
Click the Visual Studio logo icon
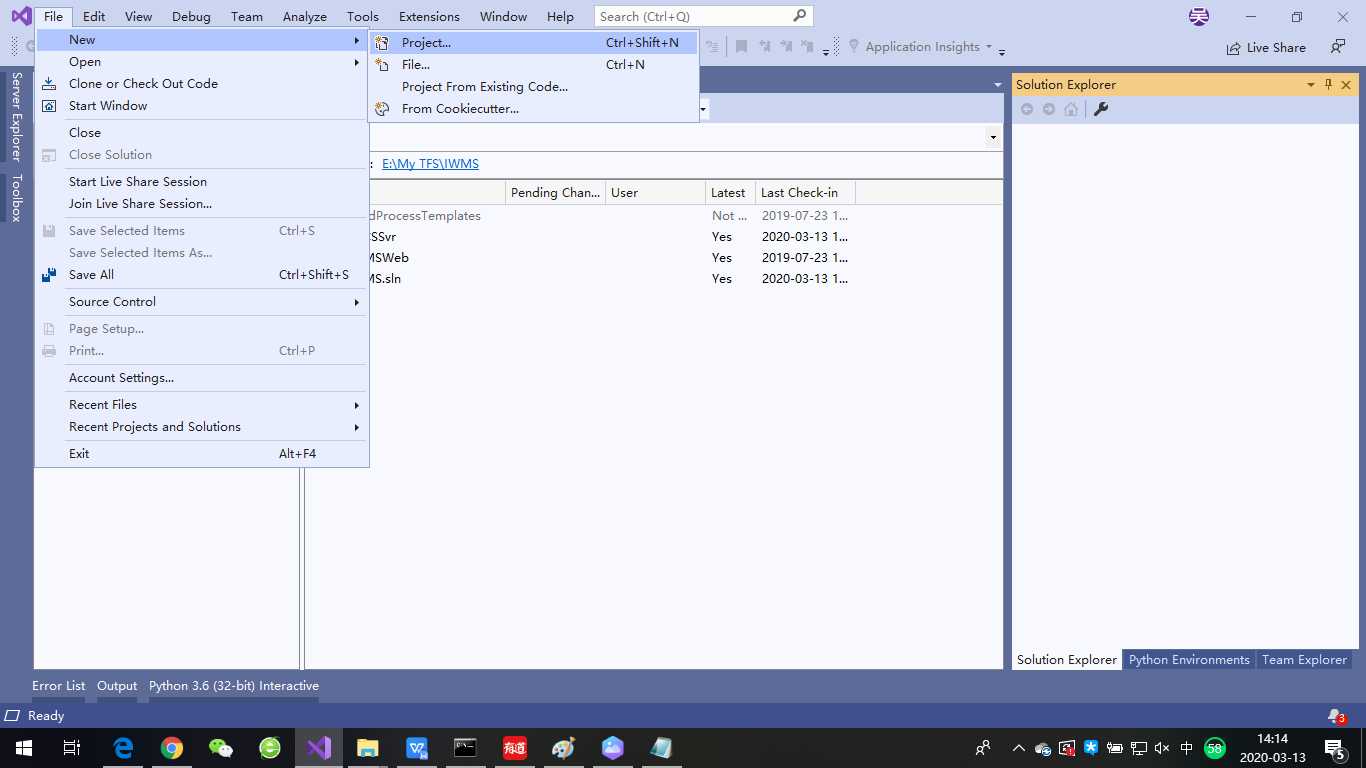pyautogui.click(x=21, y=16)
